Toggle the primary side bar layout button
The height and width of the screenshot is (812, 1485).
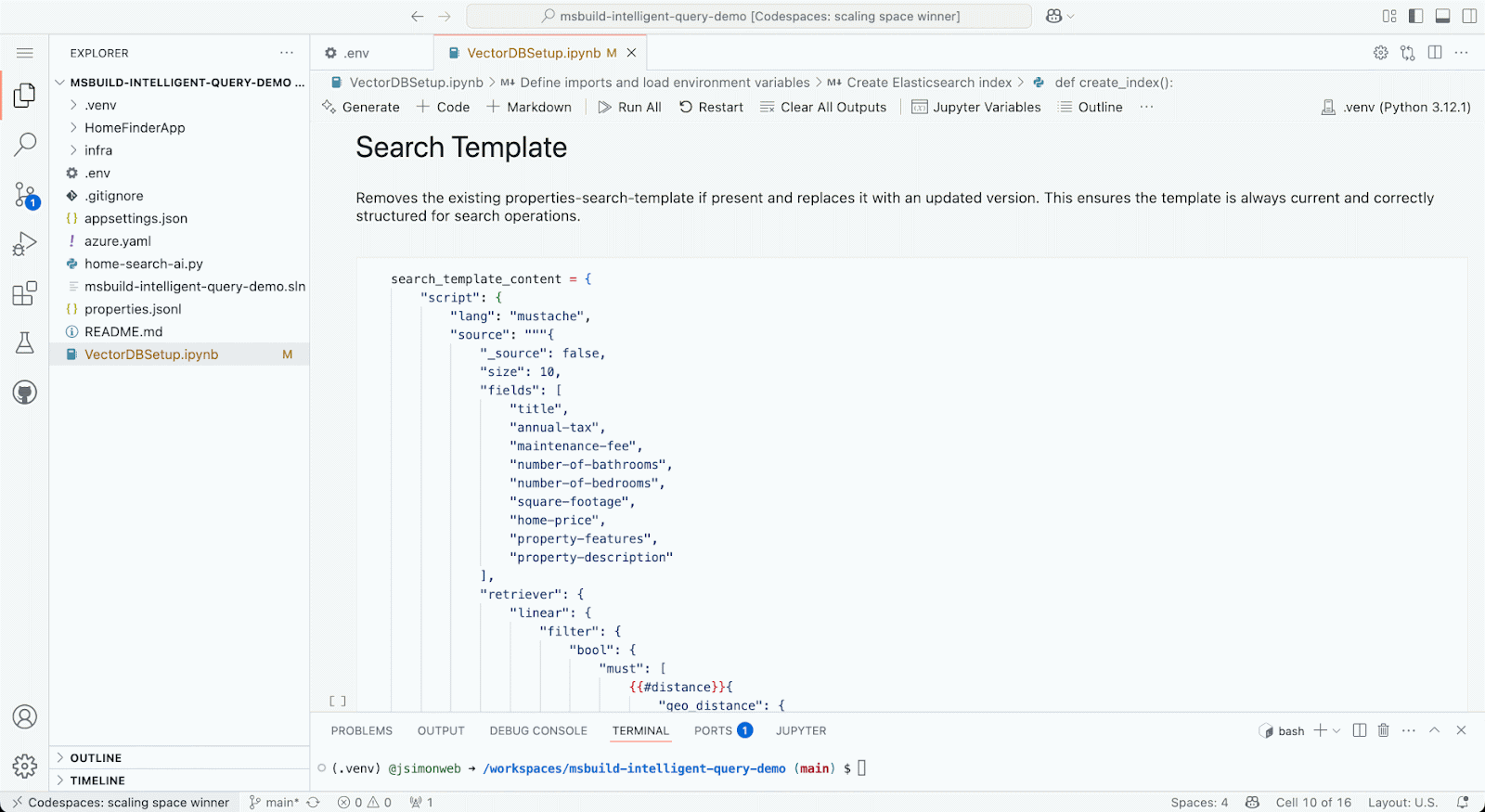(1415, 16)
